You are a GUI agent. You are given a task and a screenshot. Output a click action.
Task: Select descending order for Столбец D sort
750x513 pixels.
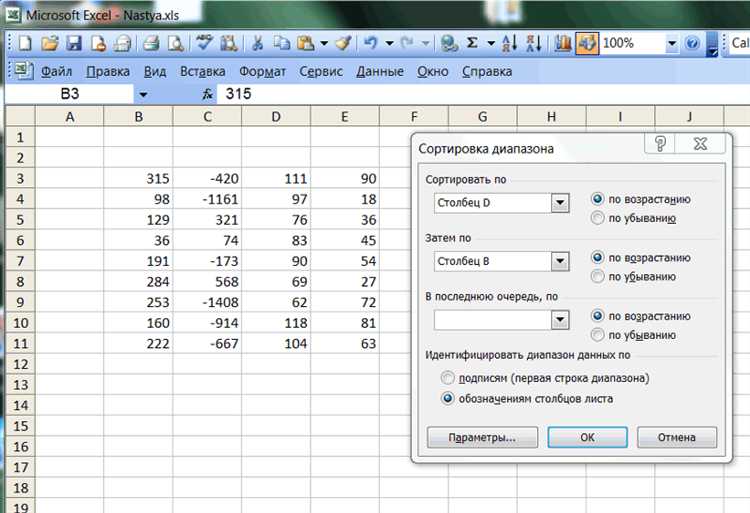pyautogui.click(x=597, y=218)
